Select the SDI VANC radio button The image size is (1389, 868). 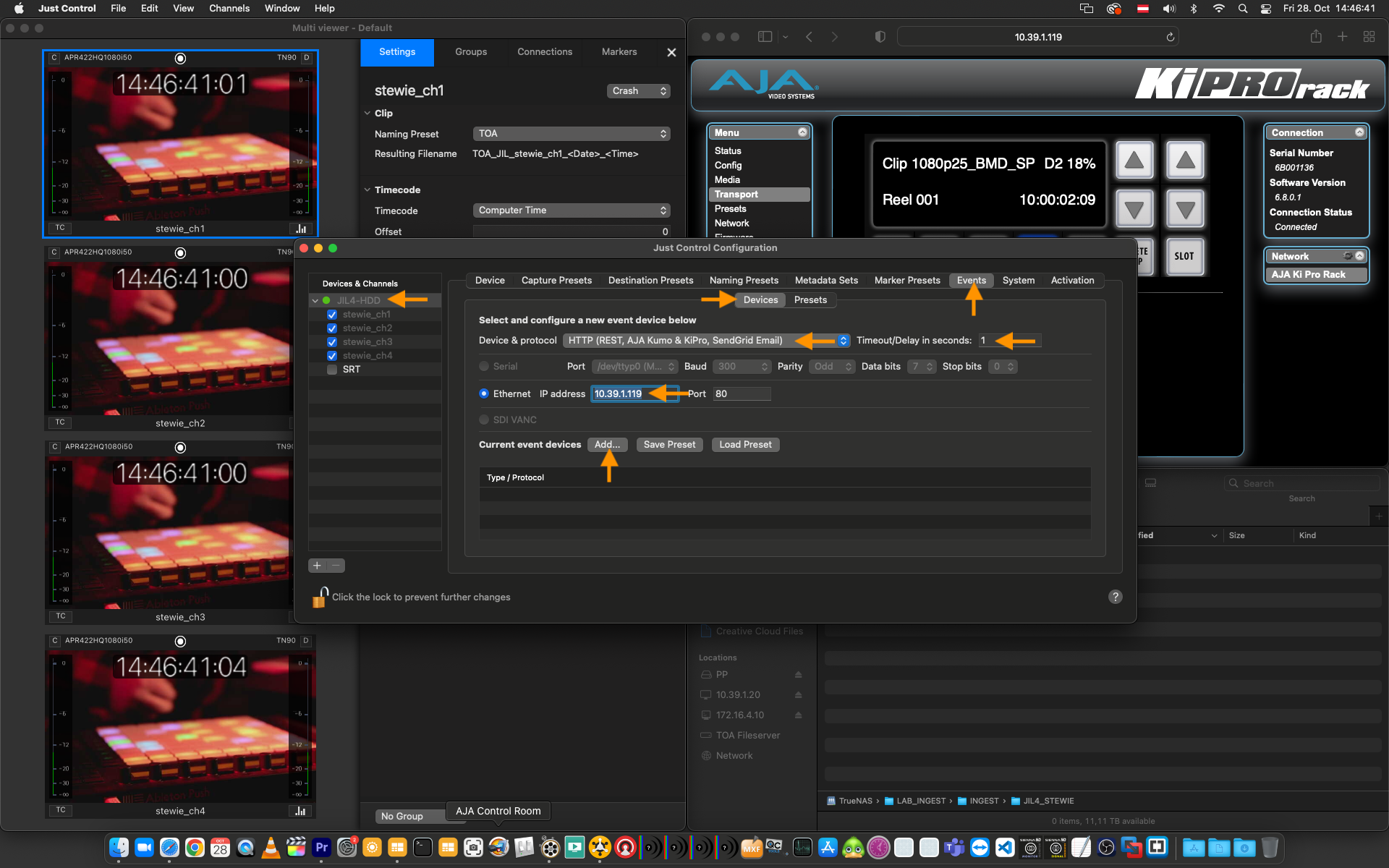pos(484,420)
